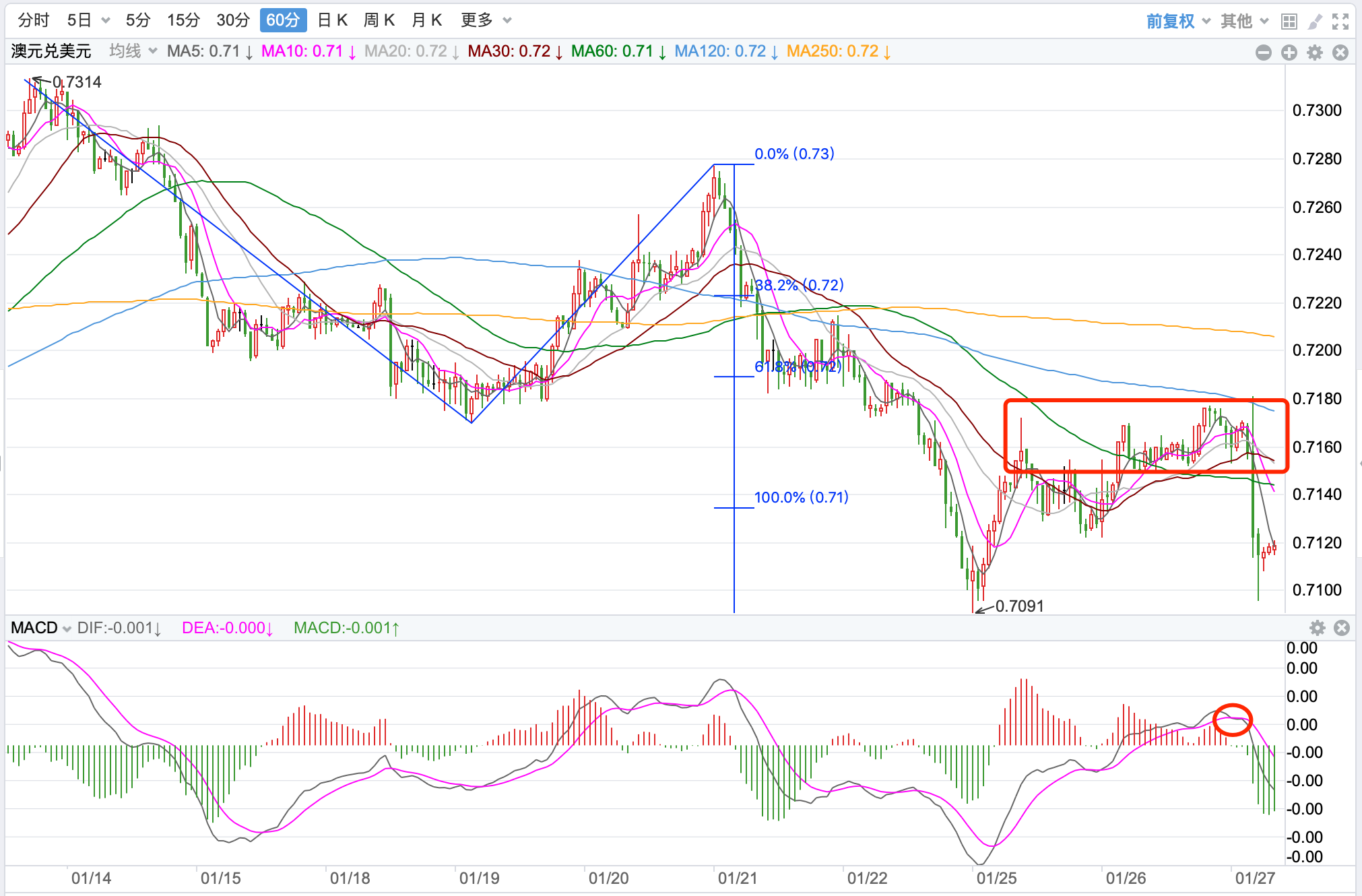Remove moving average overlay with X icon
Viewport: 1362px width, 896px height.
pyautogui.click(x=1340, y=53)
